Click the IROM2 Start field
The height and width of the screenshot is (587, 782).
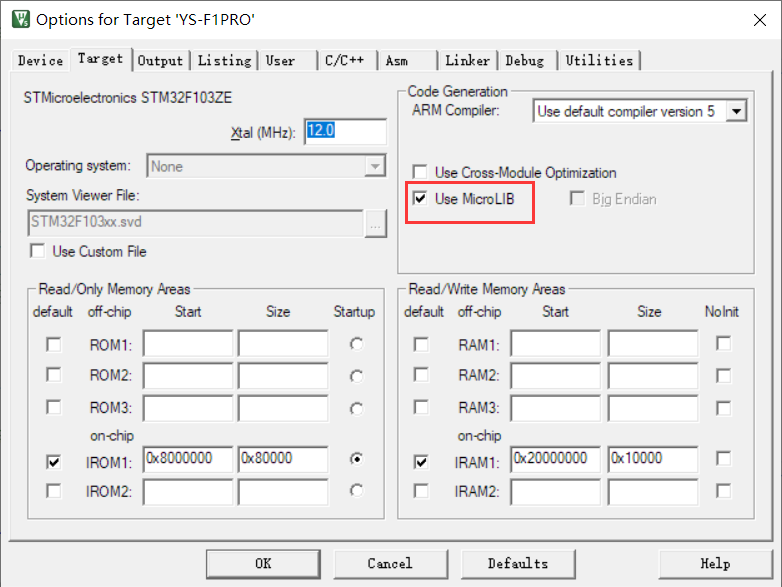[x=188, y=492]
